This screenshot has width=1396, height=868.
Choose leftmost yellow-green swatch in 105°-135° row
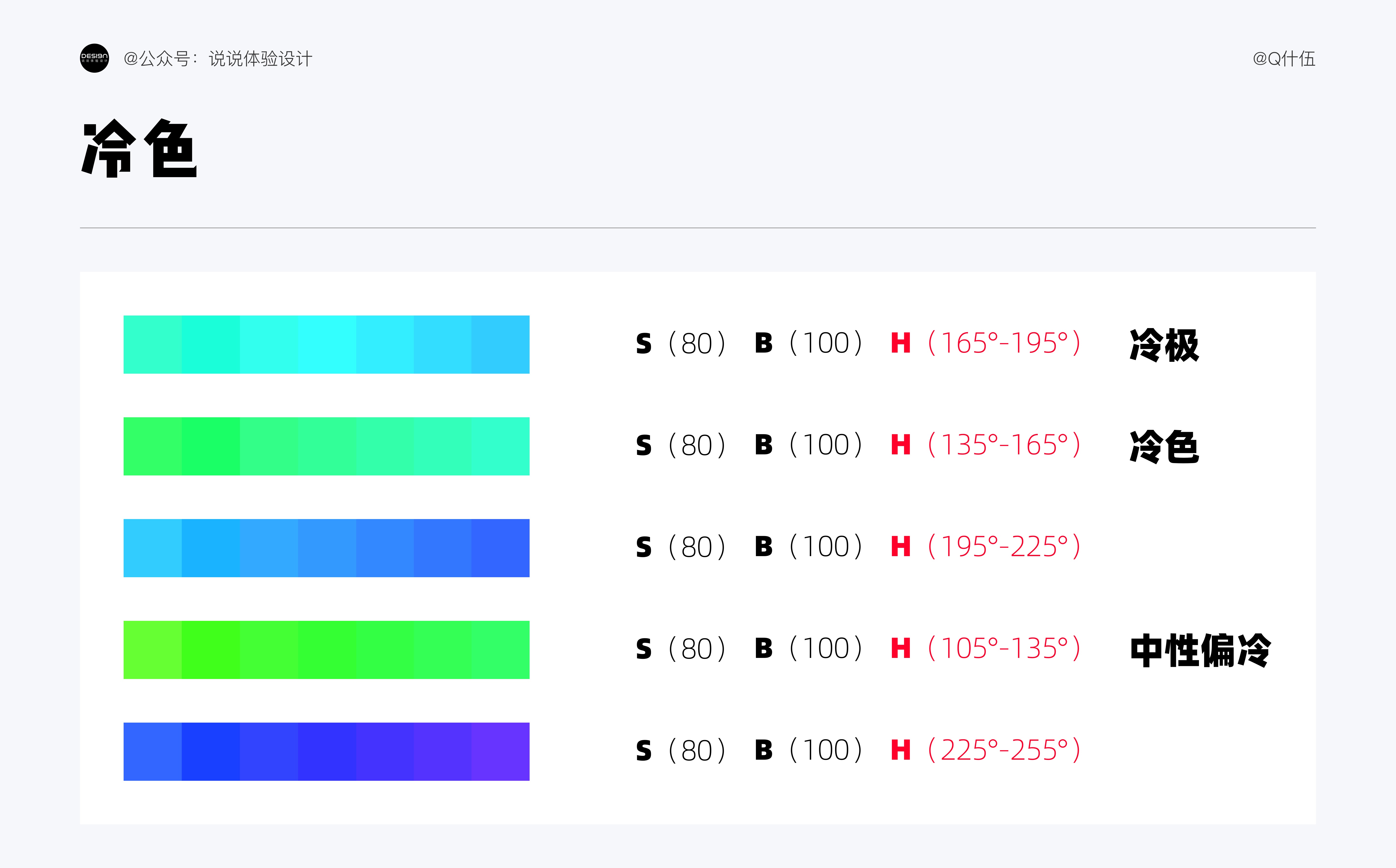[153, 650]
